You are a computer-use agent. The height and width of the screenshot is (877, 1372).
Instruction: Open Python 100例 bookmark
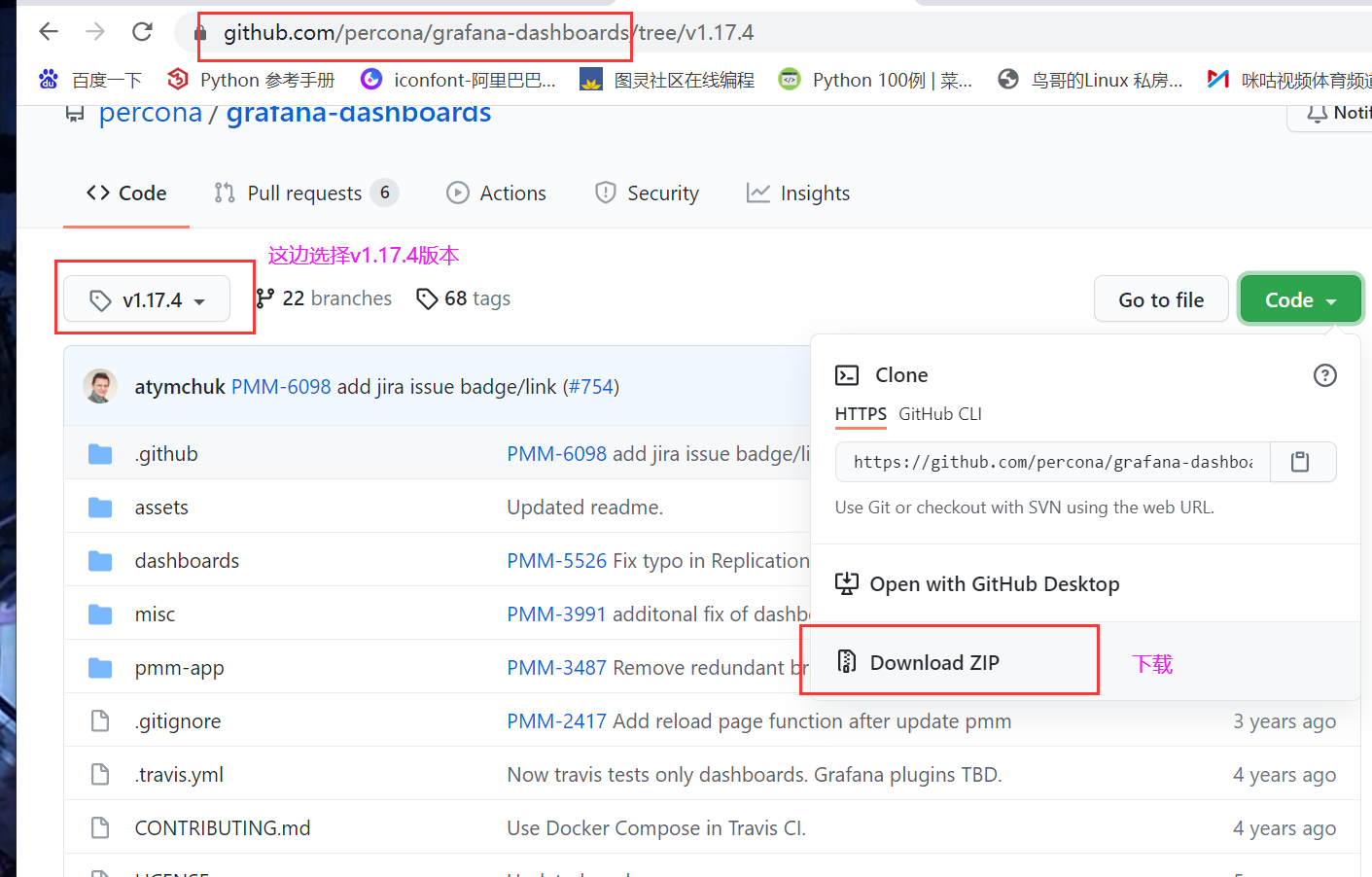876,80
